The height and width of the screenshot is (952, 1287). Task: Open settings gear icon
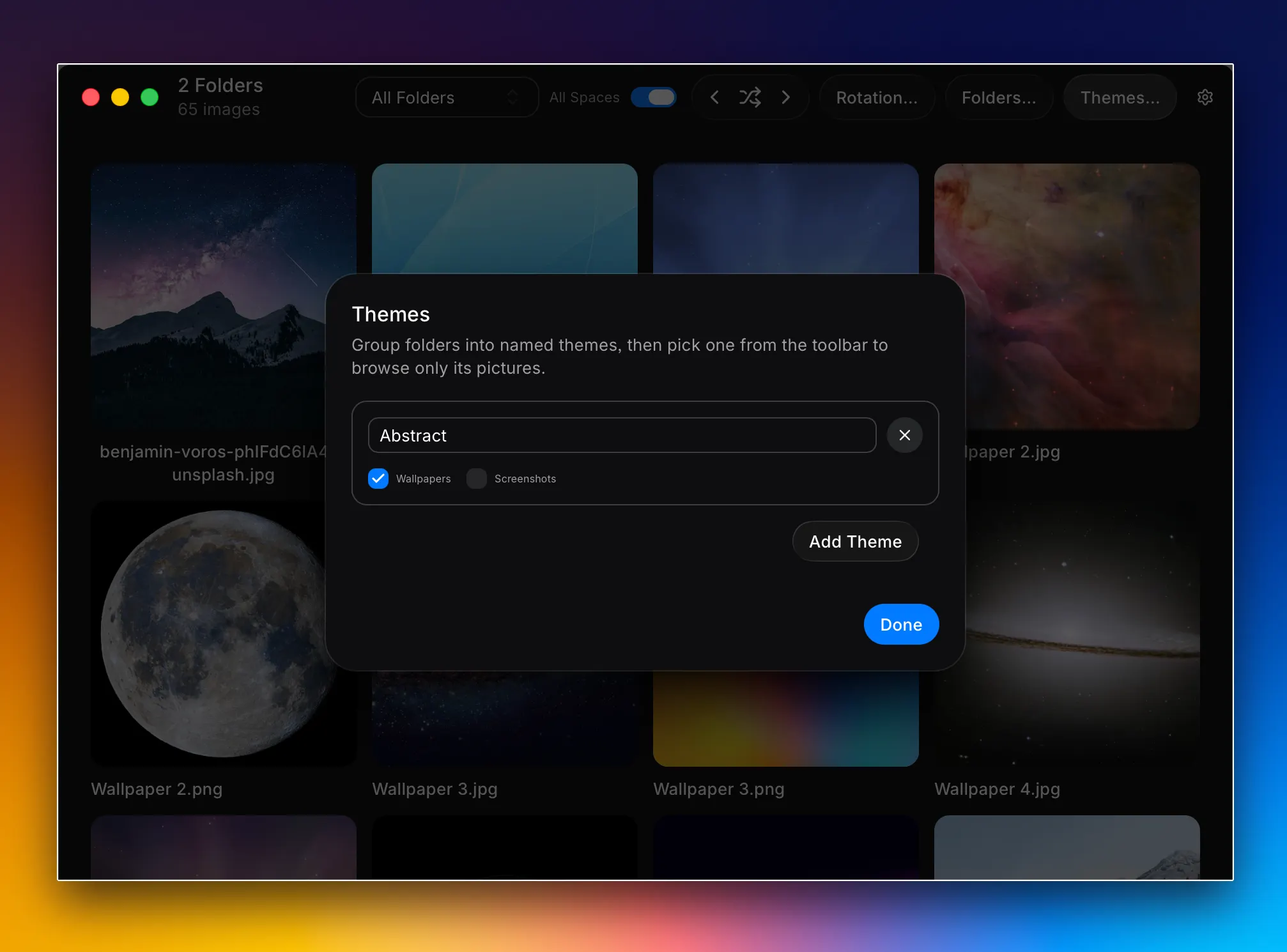point(1205,97)
